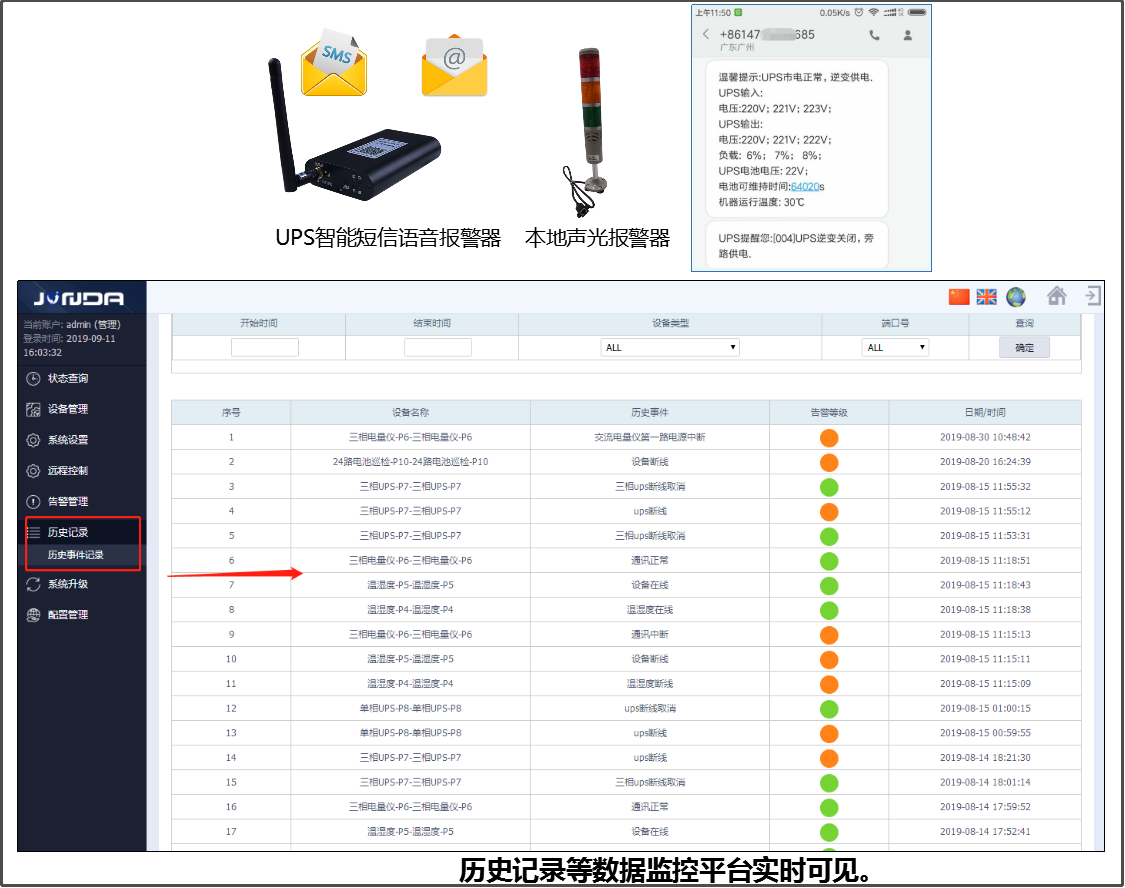Click the globe icon in the header
Viewport: 1125px width, 888px height.
coord(1015,297)
